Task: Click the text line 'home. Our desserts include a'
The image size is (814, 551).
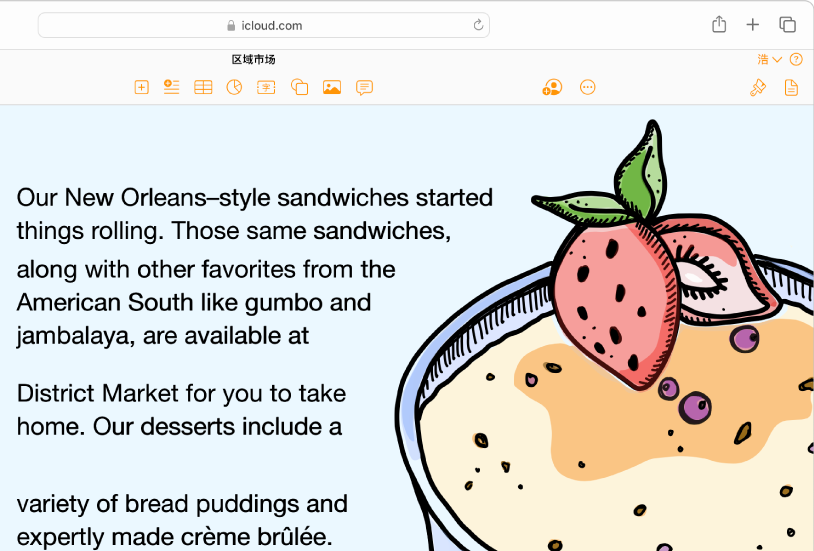Action: pyautogui.click(x=179, y=427)
